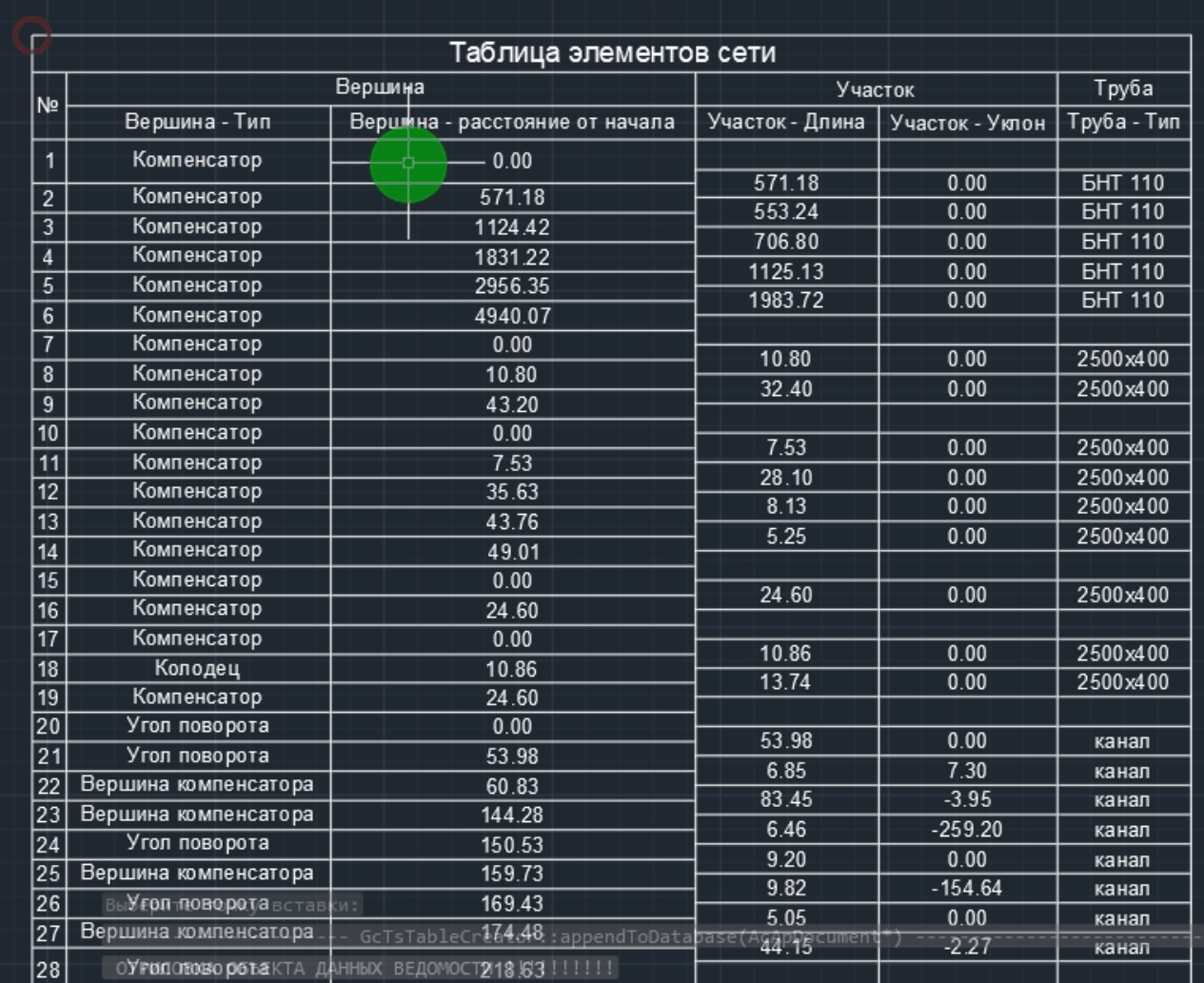Click the 'Выберите точку вставки' command prompt

pos(232,905)
